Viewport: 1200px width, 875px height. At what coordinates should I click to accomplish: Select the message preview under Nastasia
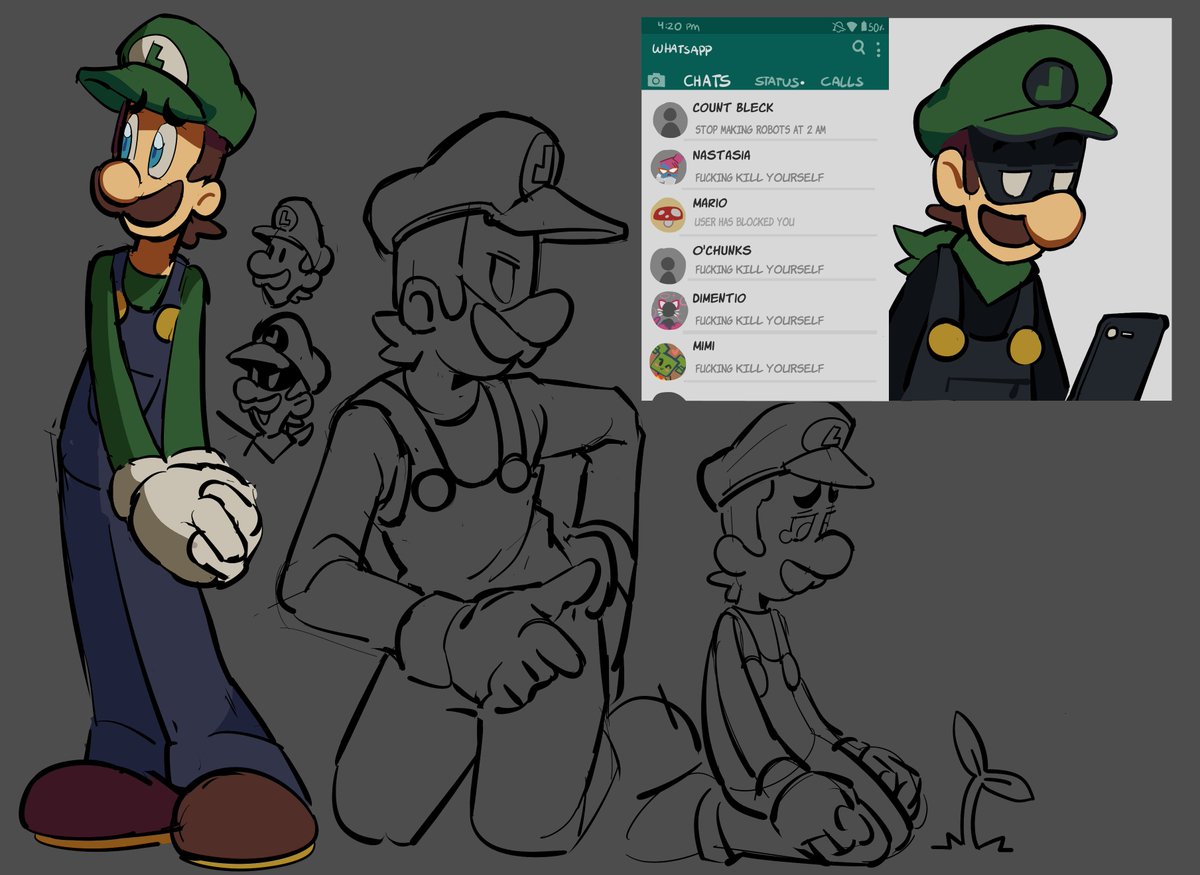pos(760,177)
